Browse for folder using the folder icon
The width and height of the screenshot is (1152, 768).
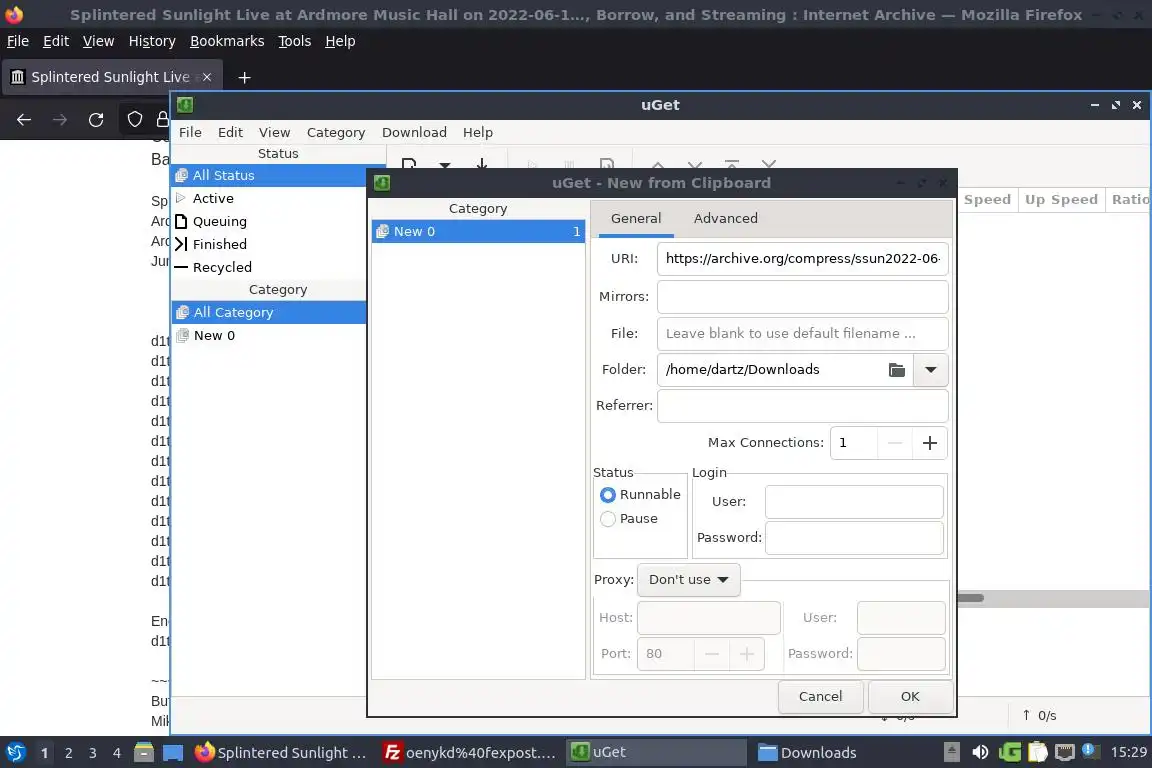point(896,370)
